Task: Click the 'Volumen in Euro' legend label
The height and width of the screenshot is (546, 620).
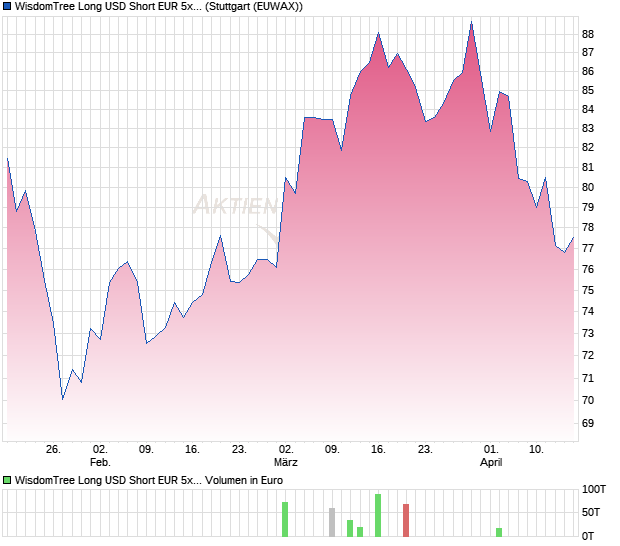Action: point(244,480)
